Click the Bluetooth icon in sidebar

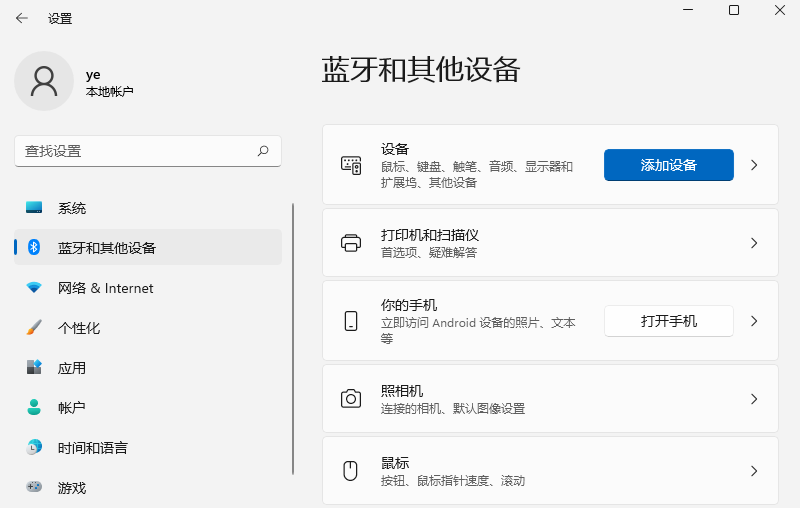[34, 248]
